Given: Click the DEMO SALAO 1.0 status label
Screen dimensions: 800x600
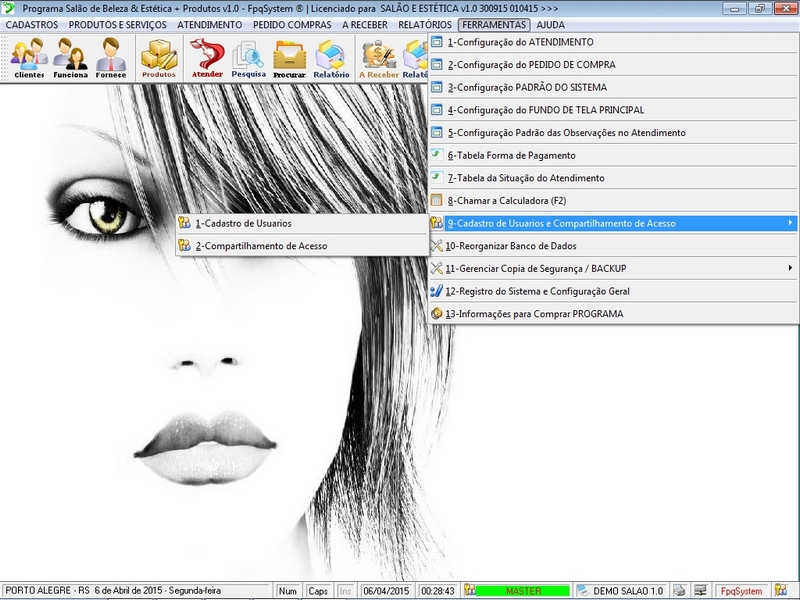Looking at the screenshot, I should pos(628,591).
